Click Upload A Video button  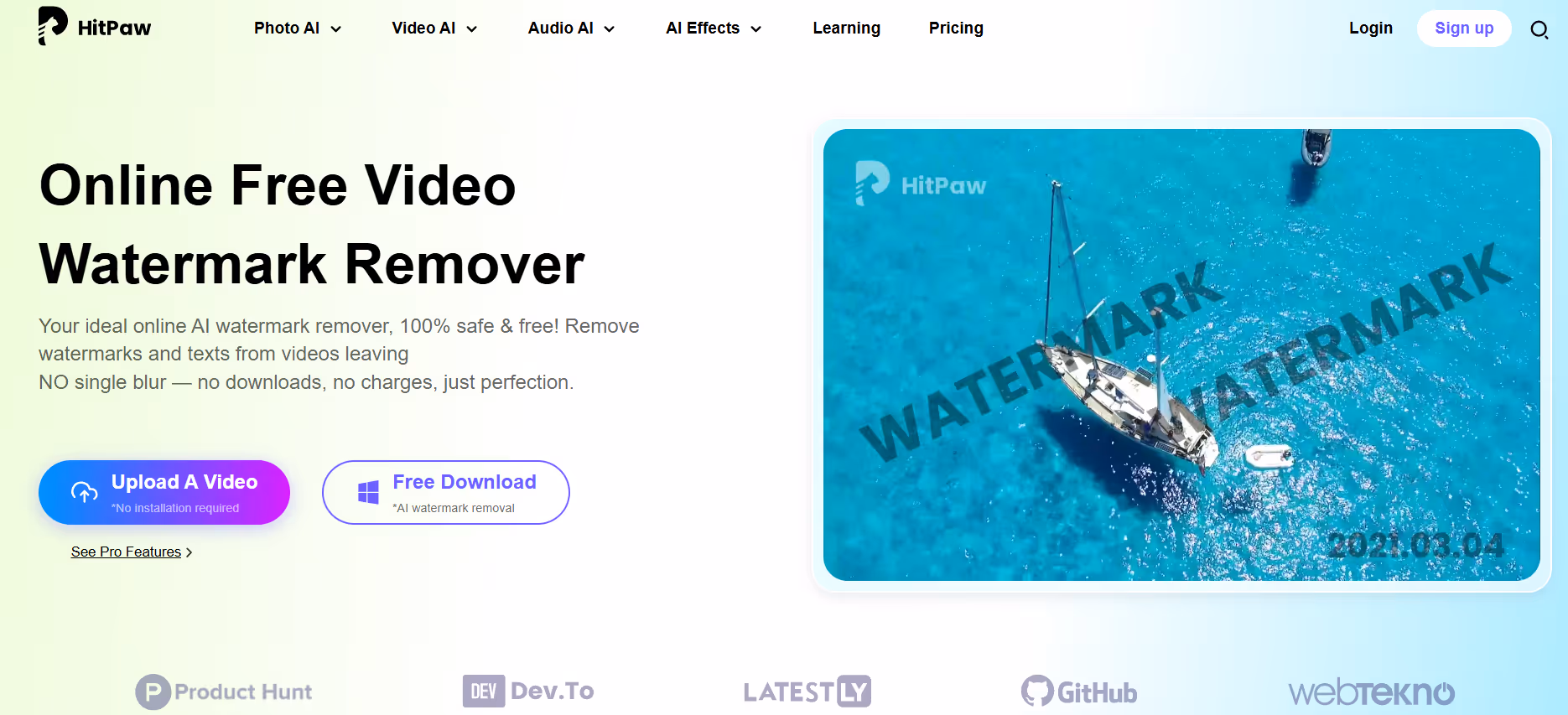(x=164, y=492)
